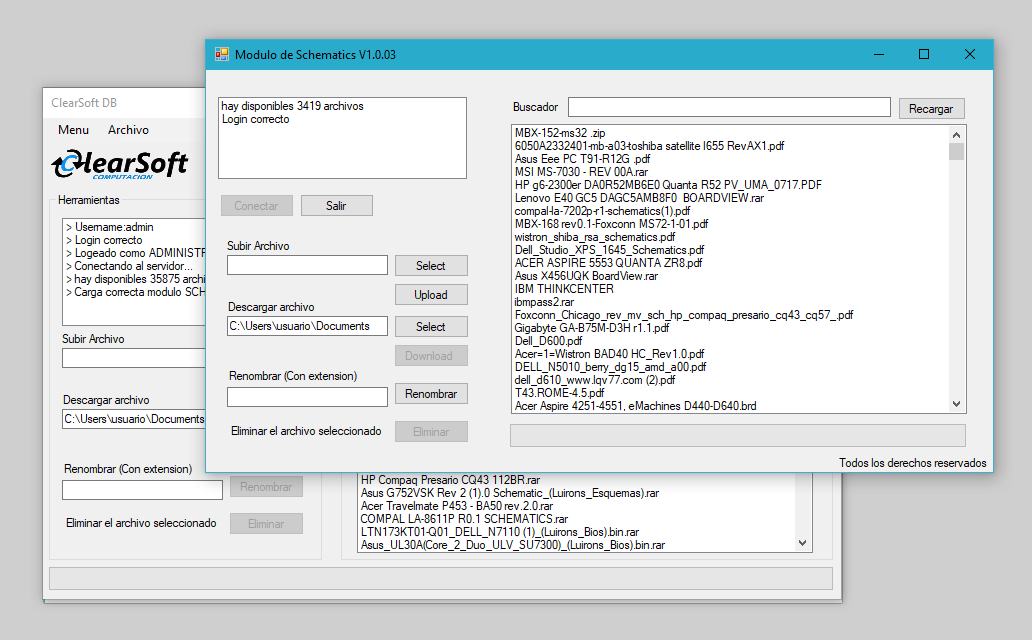Click the Modulo de Schematics title bar icon
Viewport: 1032px width, 640px height.
222,55
